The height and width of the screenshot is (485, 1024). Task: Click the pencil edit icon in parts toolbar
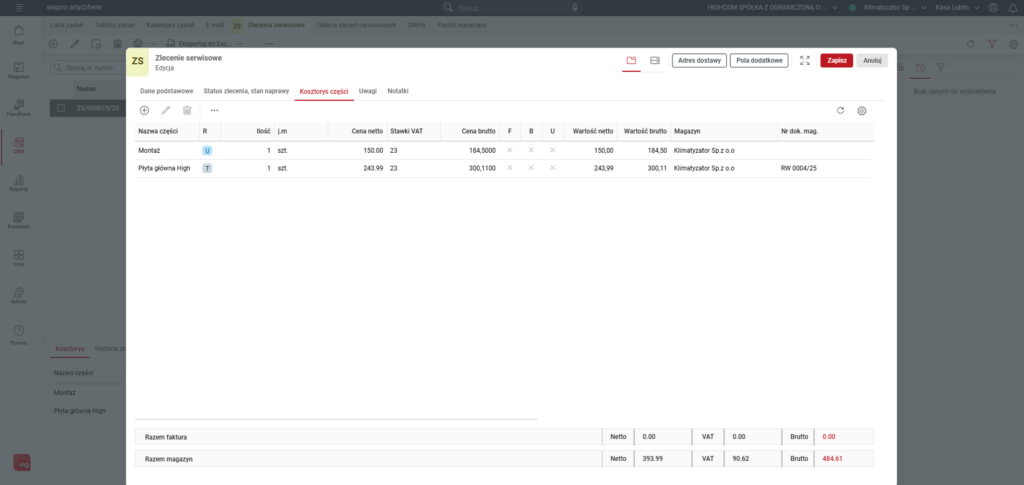(166, 110)
